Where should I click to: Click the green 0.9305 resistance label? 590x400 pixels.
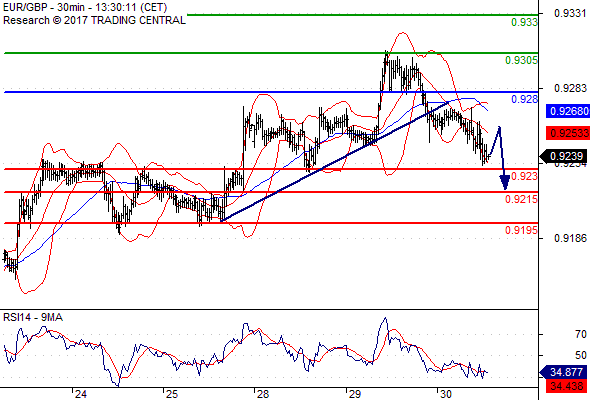(521, 60)
